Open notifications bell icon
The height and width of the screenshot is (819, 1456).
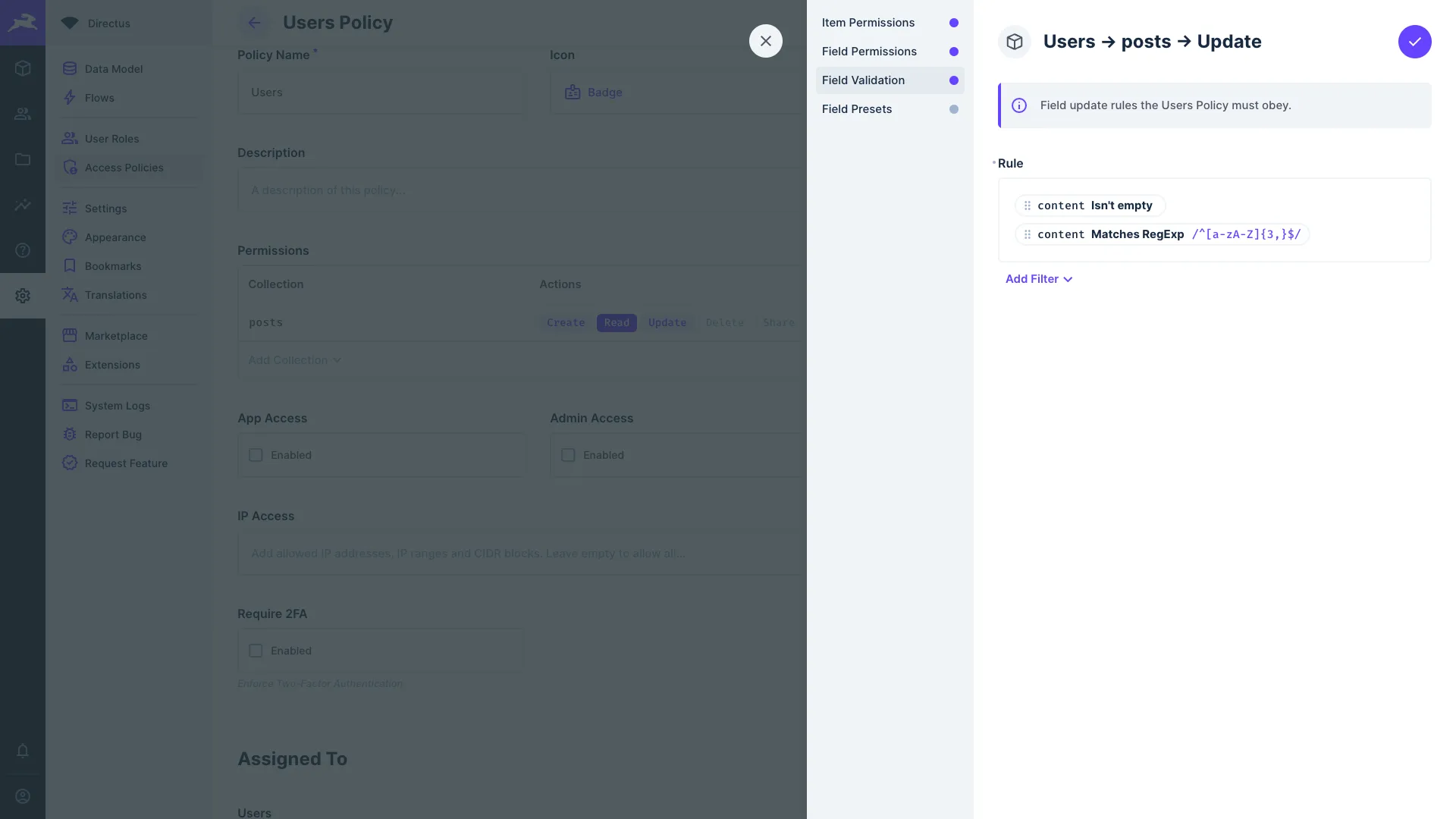(x=23, y=751)
